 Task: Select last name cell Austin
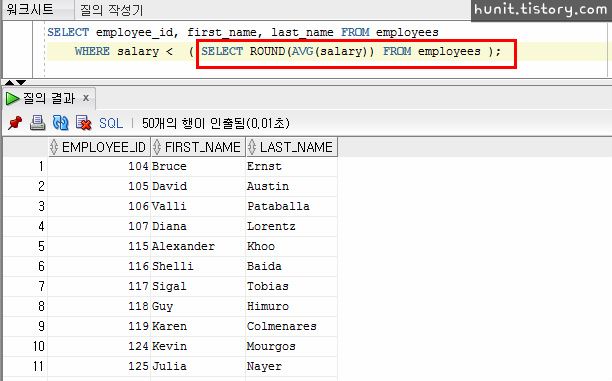coord(291,186)
